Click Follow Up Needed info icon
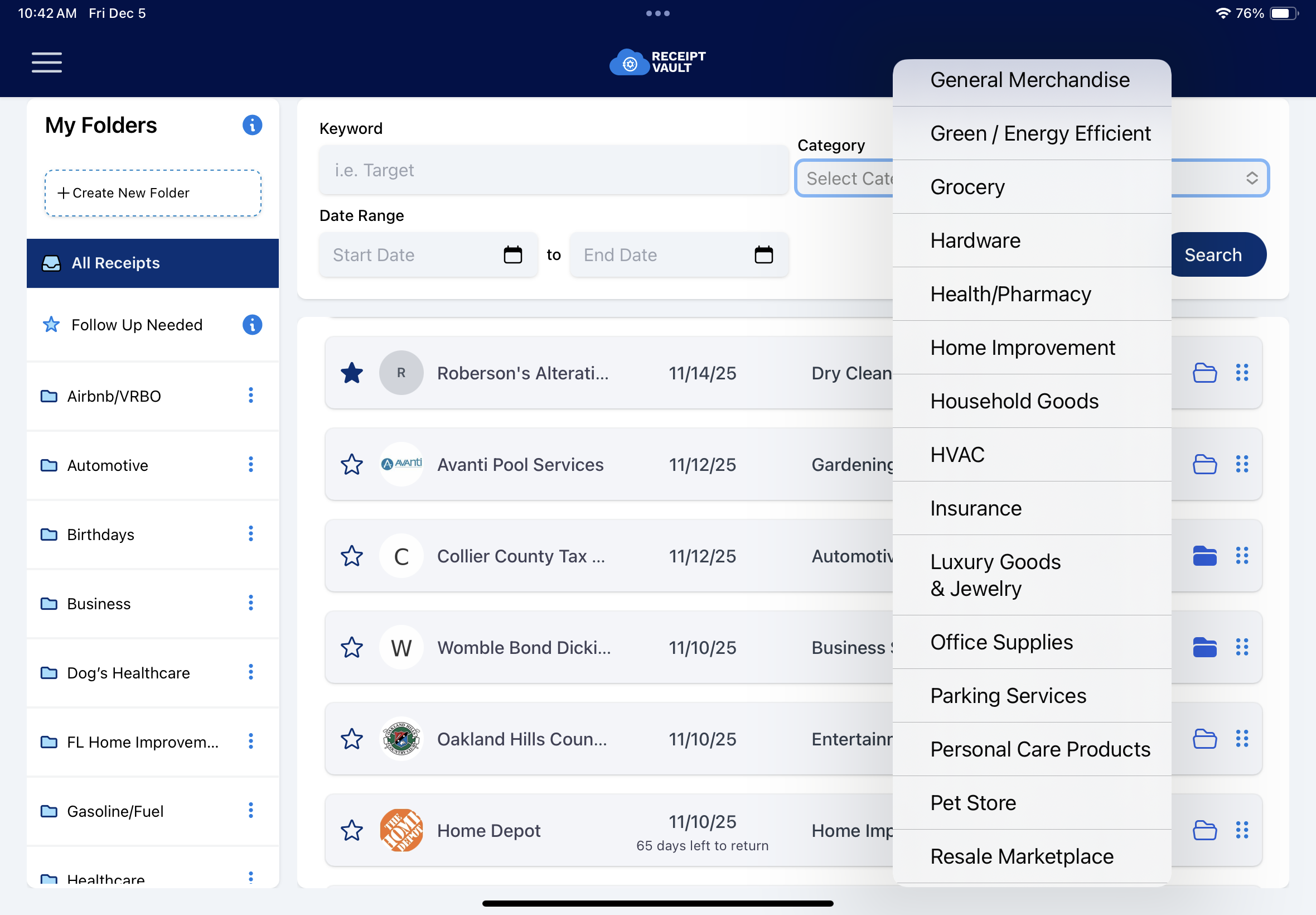 pos(252,325)
